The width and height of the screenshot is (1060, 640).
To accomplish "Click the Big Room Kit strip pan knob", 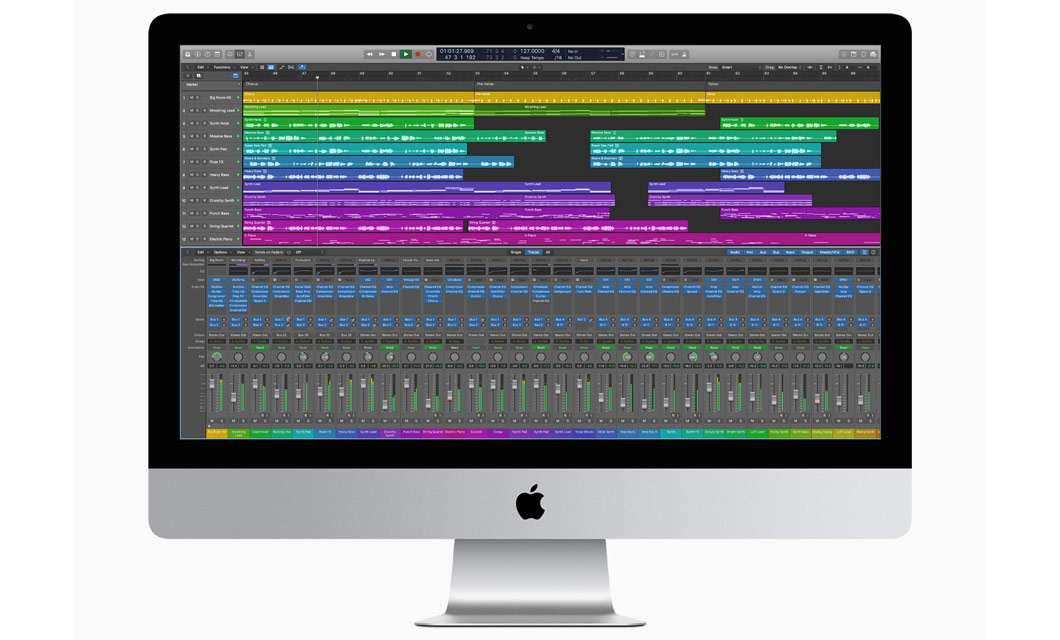I will point(216,356).
